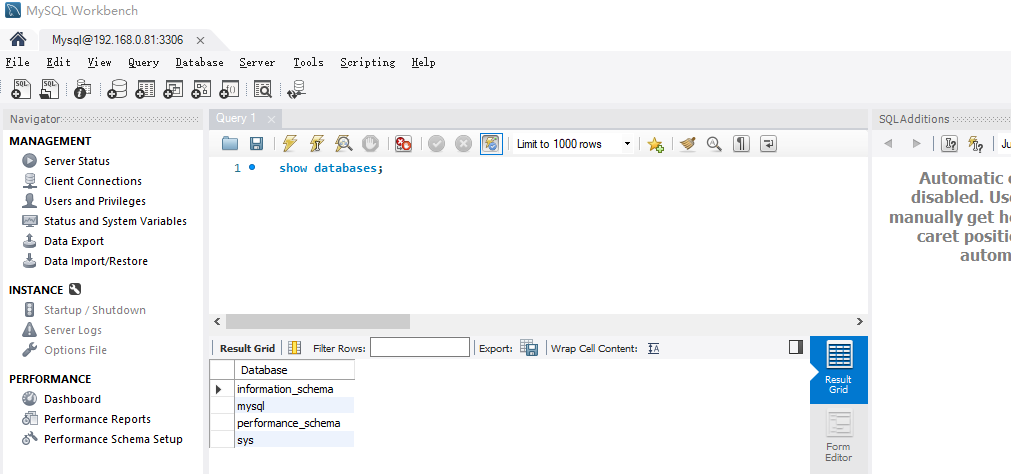This screenshot has width=1011, height=474.
Task: Click the Filter Rows input field
Action: point(420,348)
